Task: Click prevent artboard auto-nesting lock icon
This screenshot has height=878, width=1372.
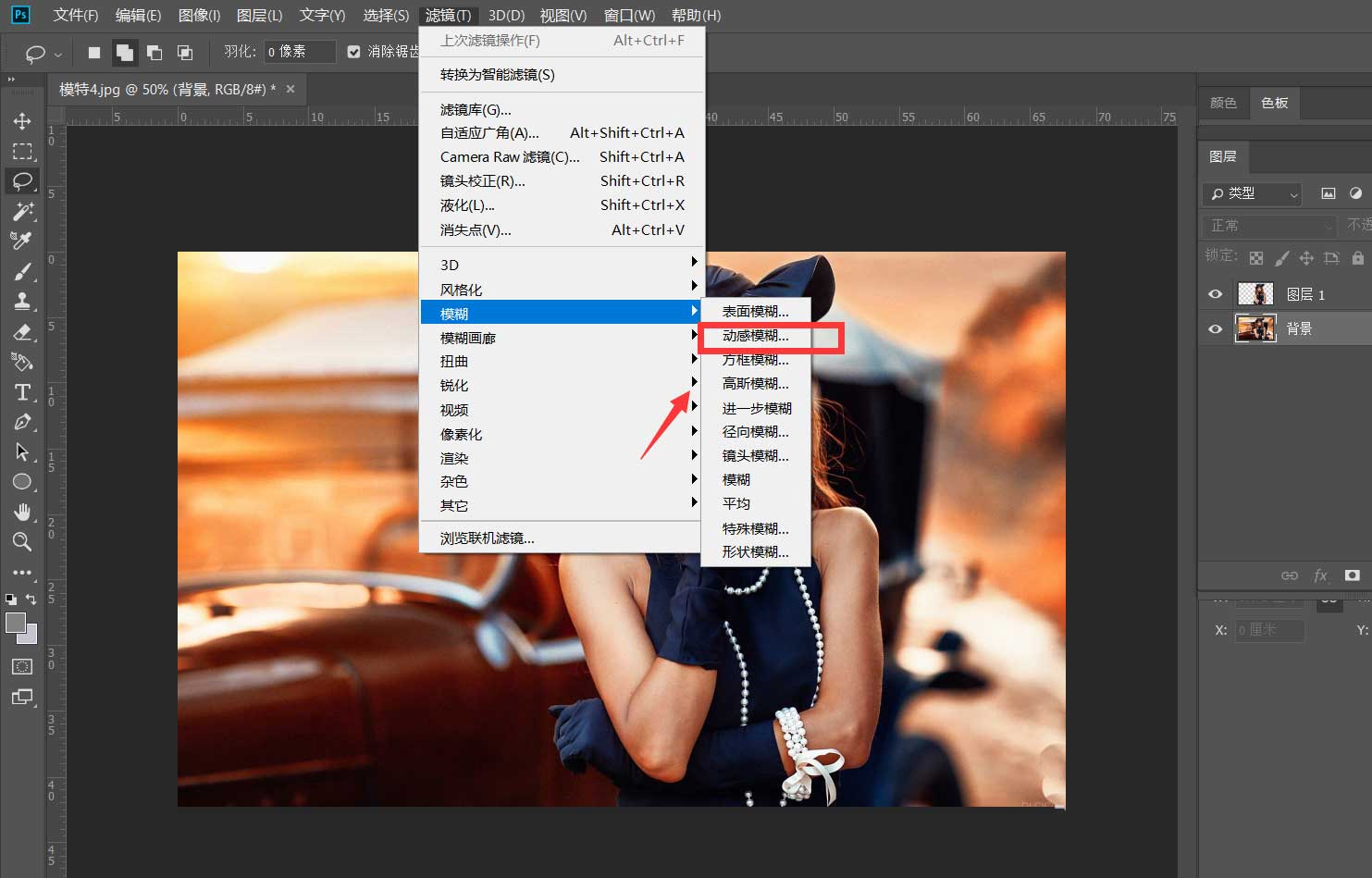Action: click(x=1331, y=258)
